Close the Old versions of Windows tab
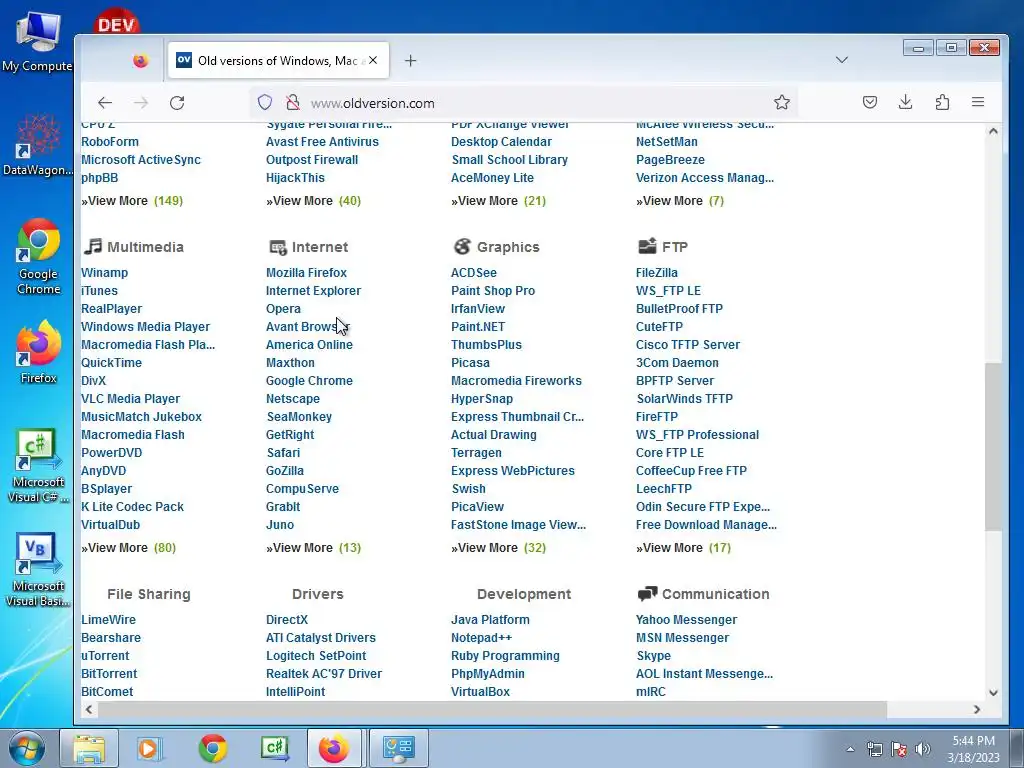This screenshot has height=768, width=1024. coord(373,60)
